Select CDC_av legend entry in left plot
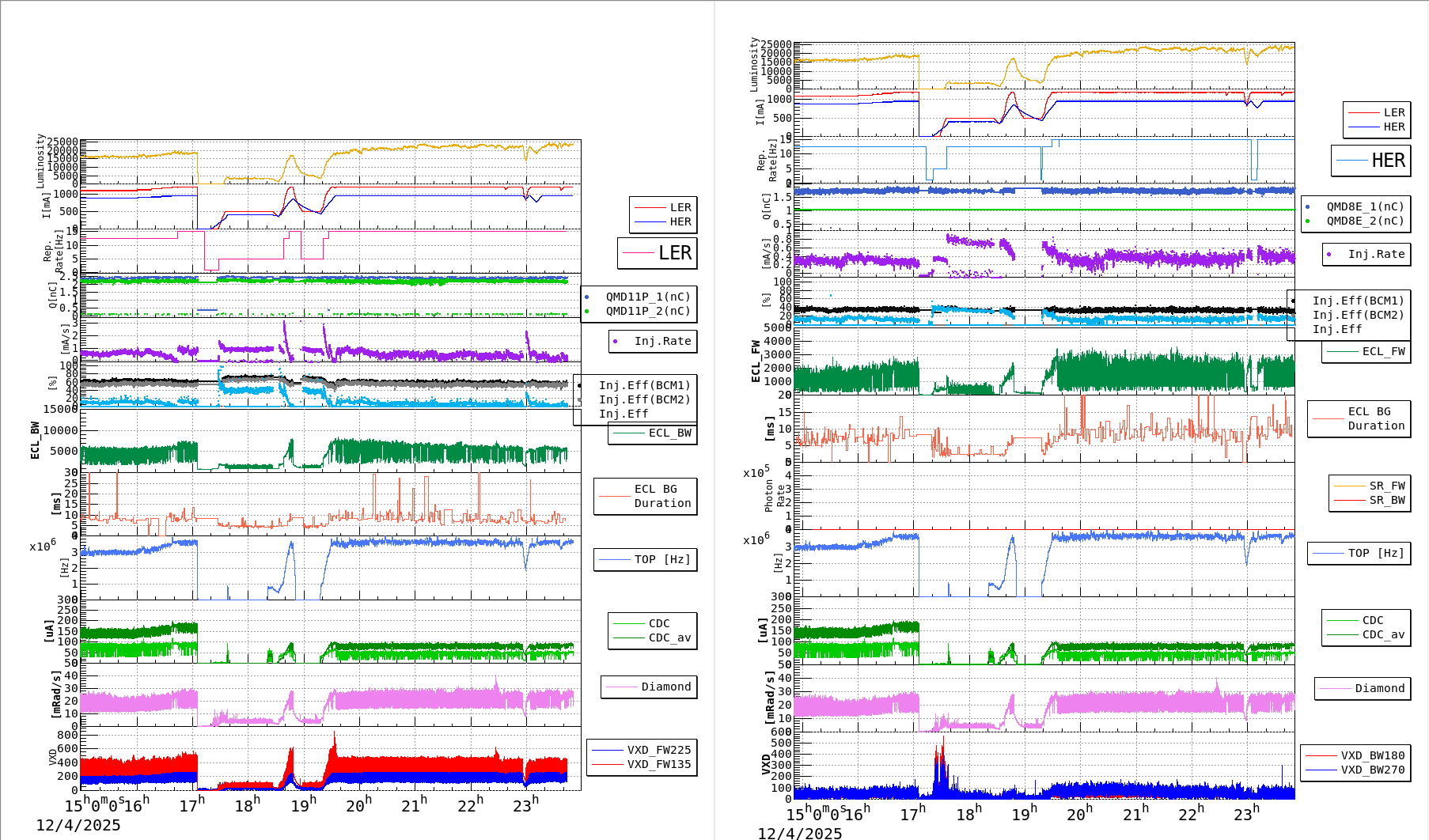 (669, 638)
